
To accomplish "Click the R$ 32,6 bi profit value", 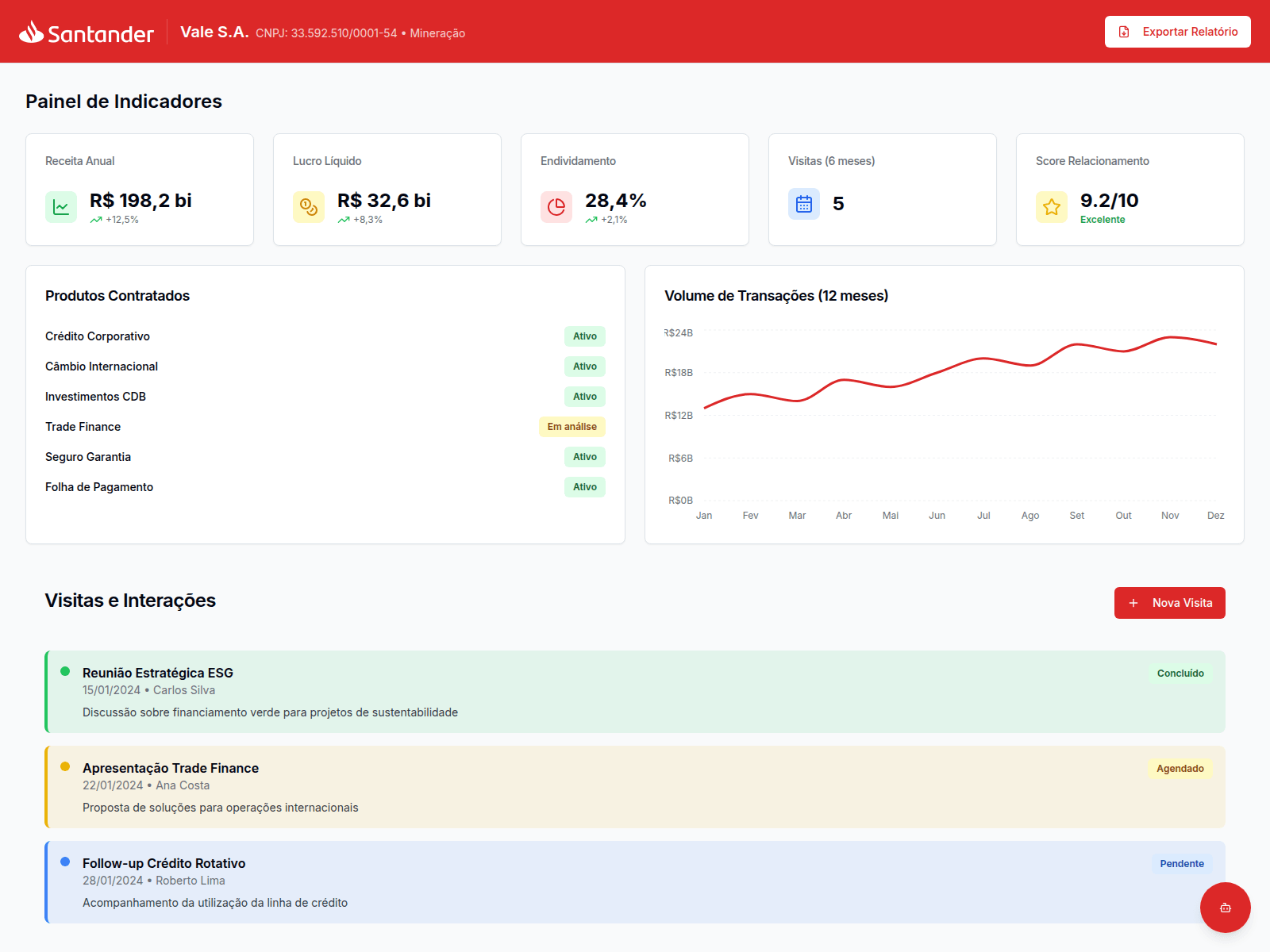I will click(x=384, y=201).
